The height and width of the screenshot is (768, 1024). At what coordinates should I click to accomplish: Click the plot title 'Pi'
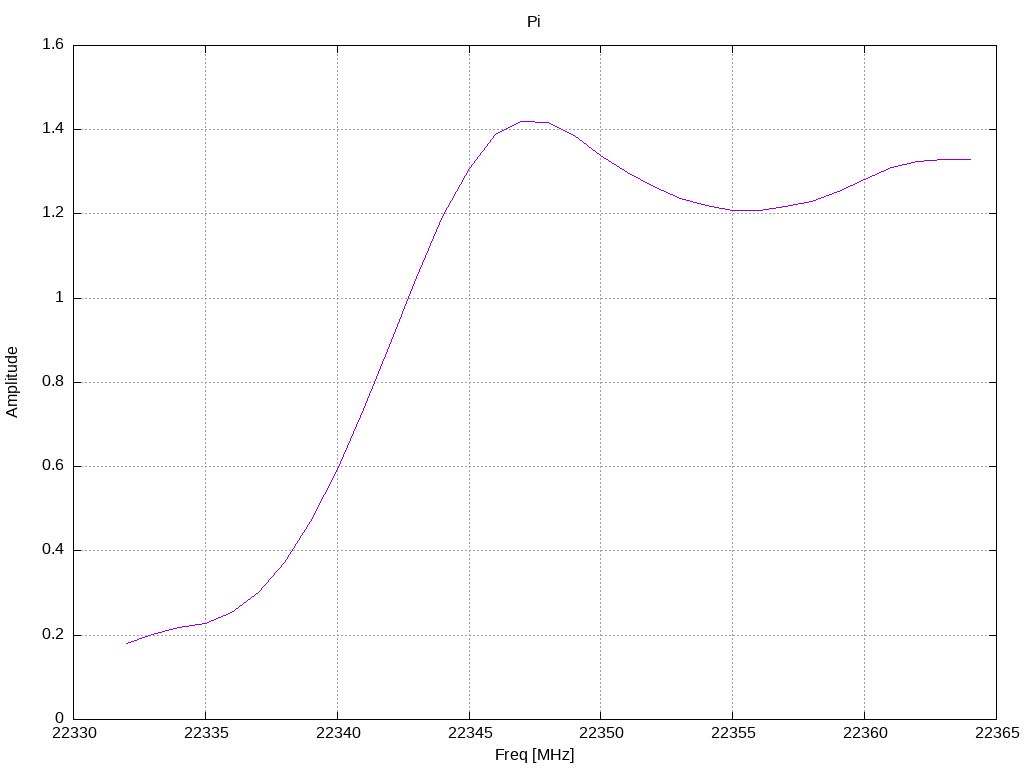click(534, 22)
